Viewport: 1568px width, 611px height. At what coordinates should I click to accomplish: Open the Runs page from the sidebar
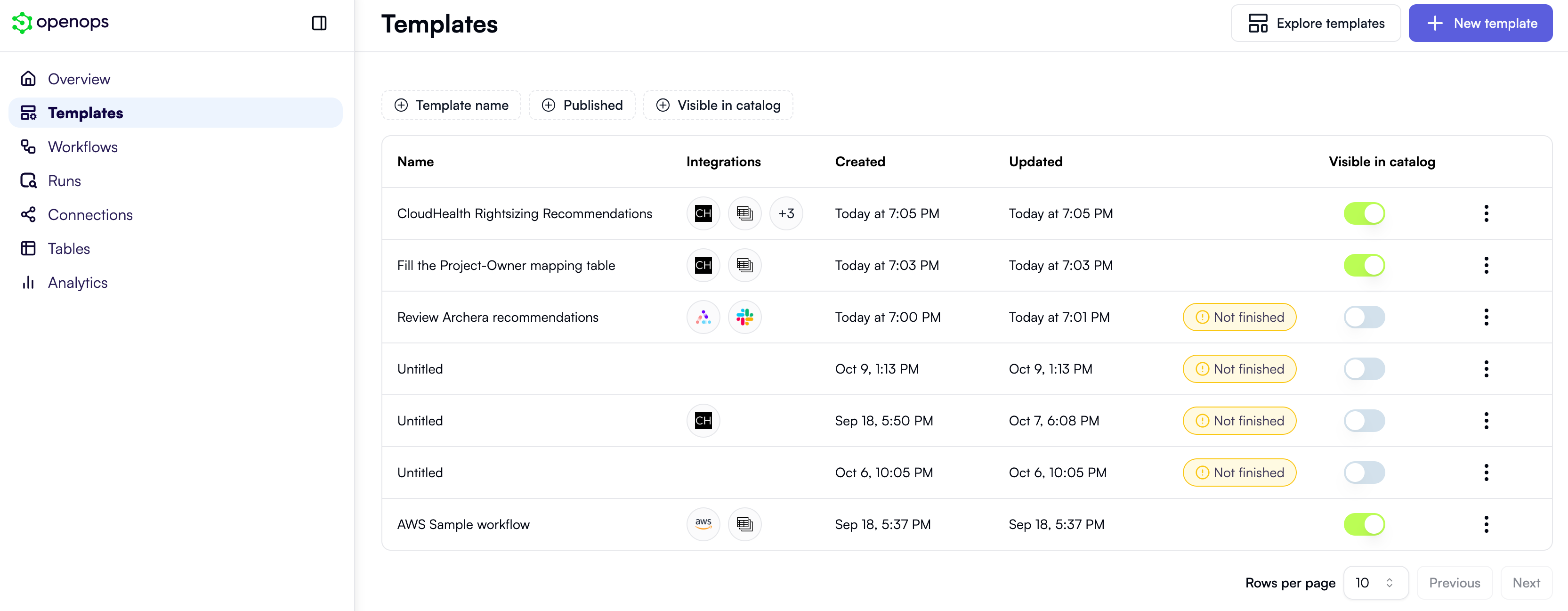[28, 180]
